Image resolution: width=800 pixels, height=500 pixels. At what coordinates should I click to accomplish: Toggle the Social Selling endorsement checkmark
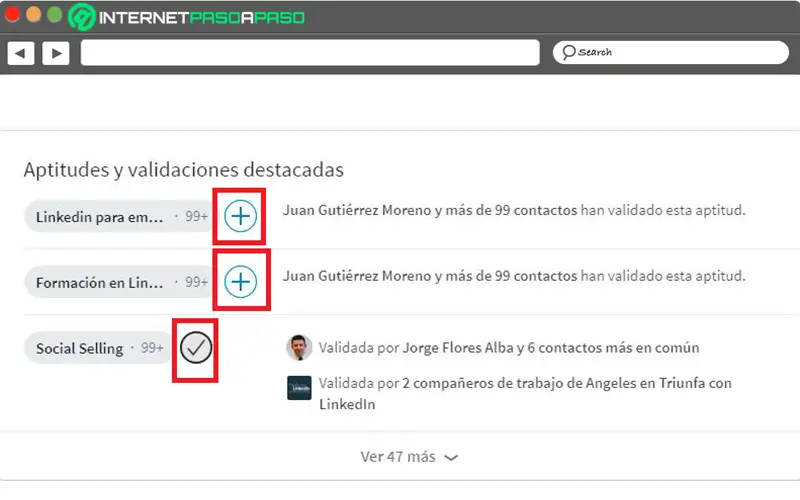click(x=195, y=347)
